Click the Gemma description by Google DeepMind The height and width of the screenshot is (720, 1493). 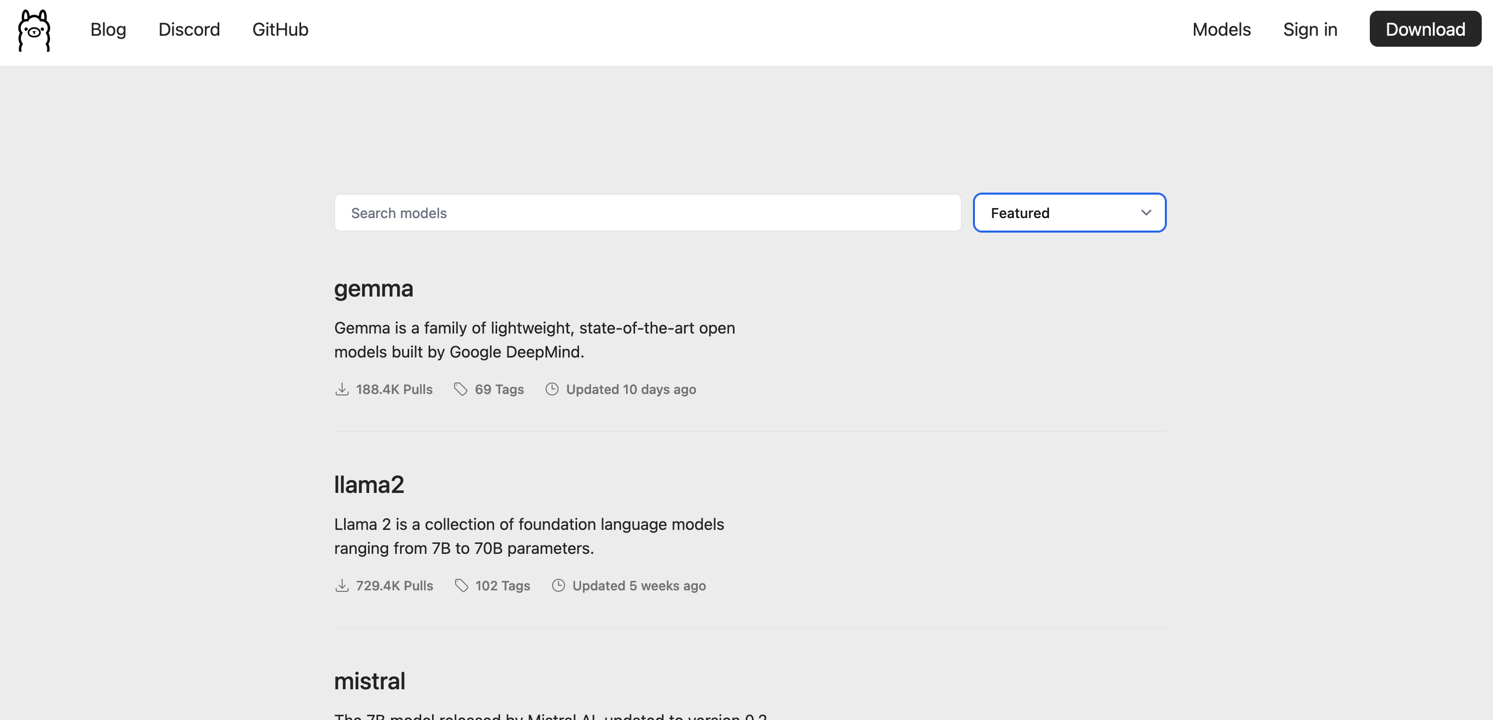pyautogui.click(x=535, y=340)
